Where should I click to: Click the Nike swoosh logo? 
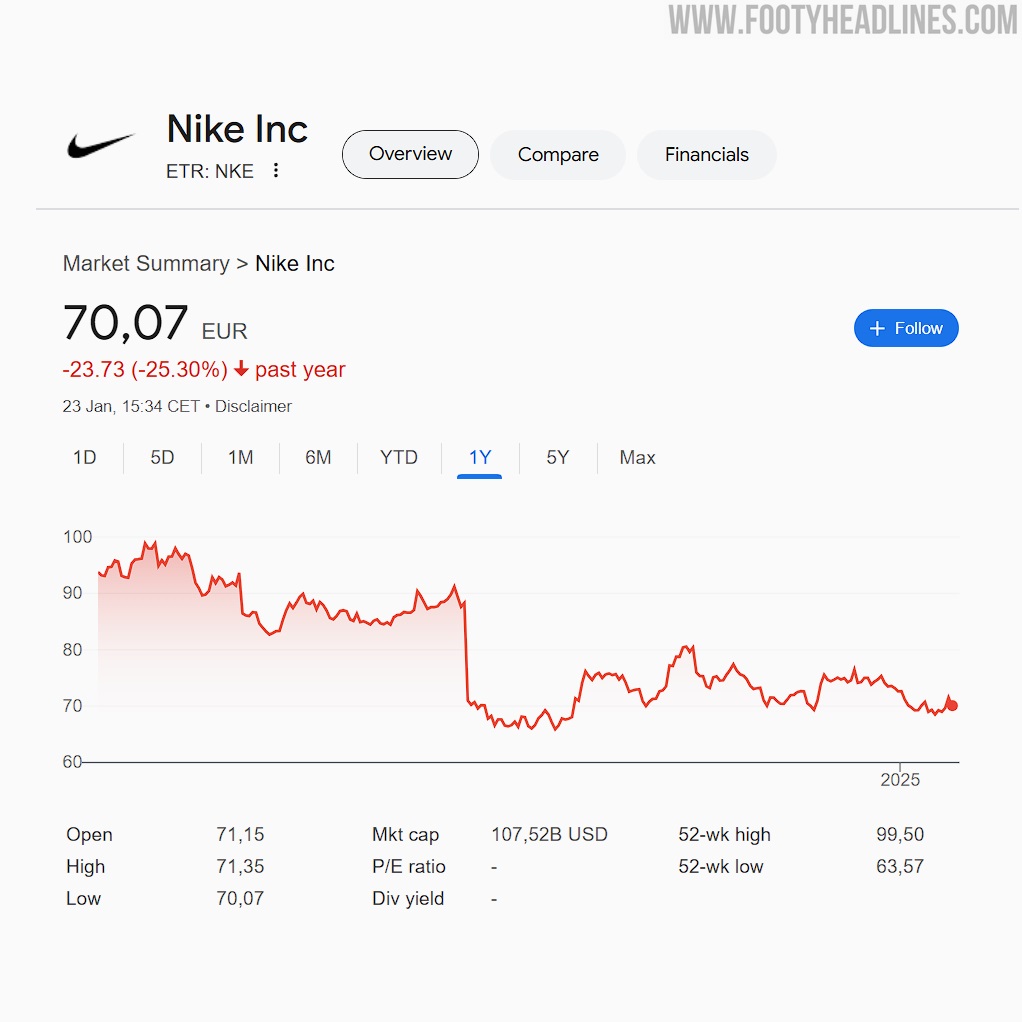(x=101, y=145)
